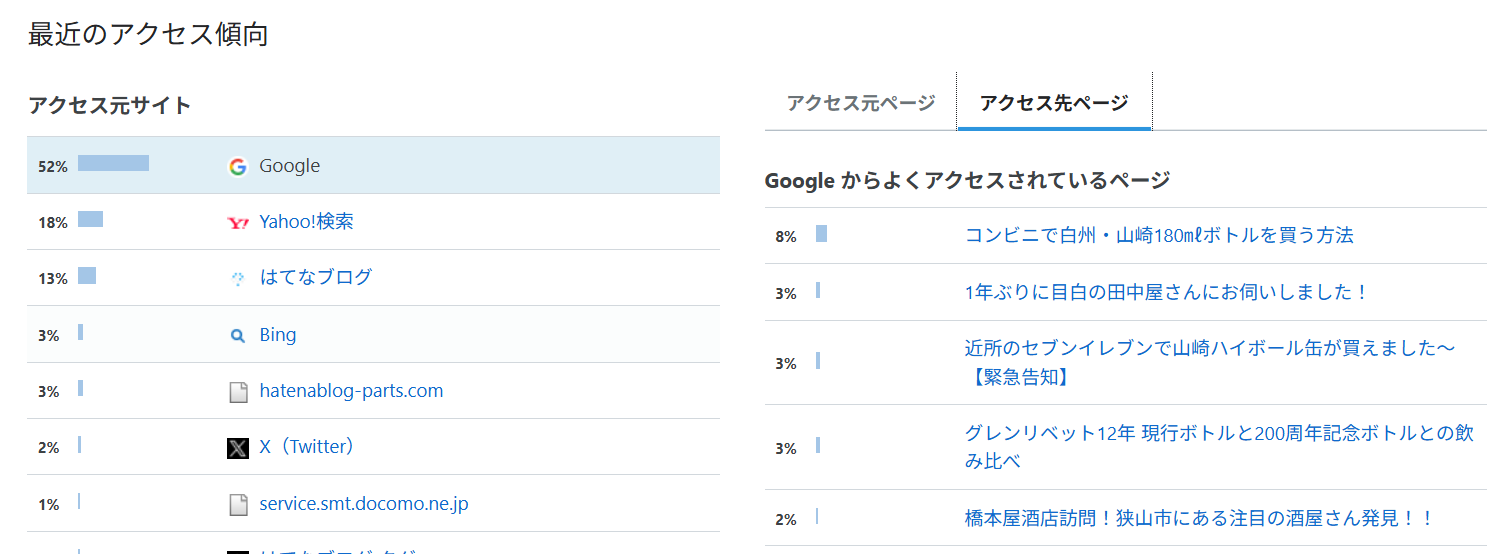Open the service.smt.docomo.ne.jp link
This screenshot has height=554, width=1487.
[364, 504]
